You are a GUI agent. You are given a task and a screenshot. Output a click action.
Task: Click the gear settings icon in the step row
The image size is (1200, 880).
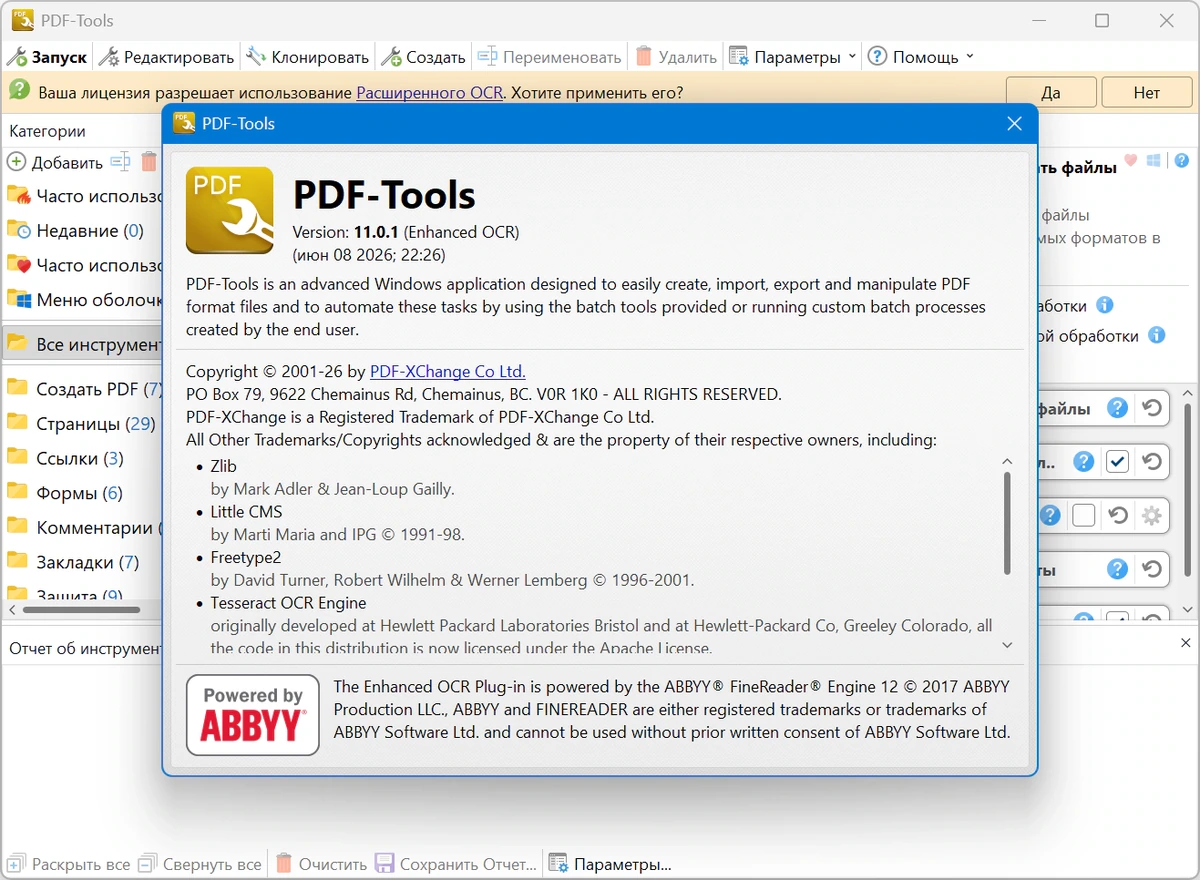[1152, 516]
